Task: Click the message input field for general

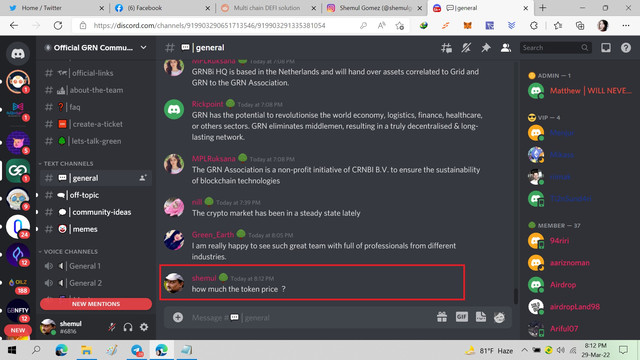Action: click(x=310, y=318)
